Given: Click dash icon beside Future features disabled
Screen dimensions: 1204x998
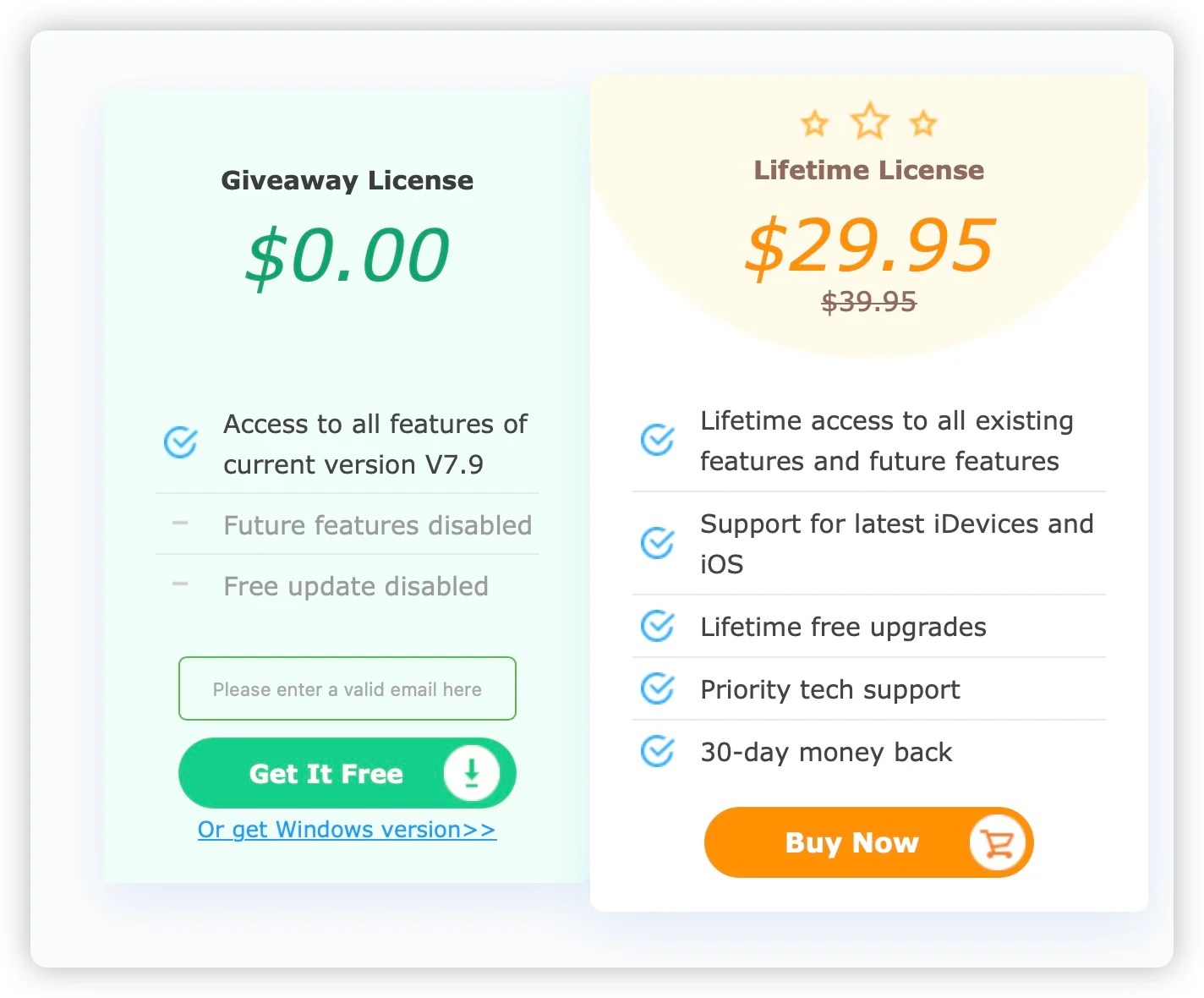Looking at the screenshot, I should pos(180,524).
